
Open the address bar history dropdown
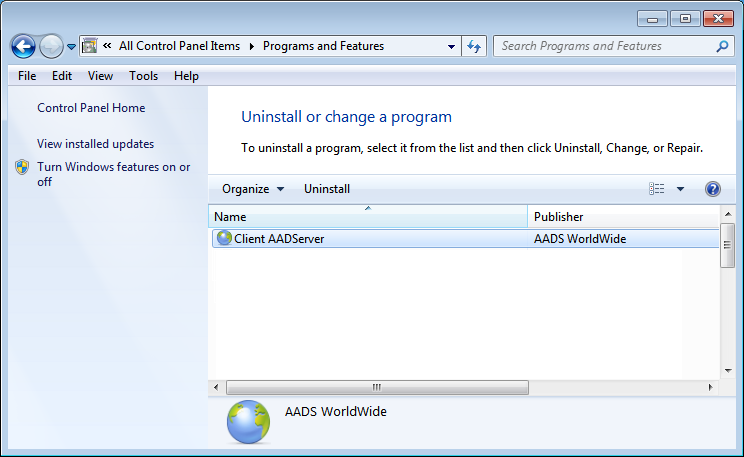click(451, 46)
